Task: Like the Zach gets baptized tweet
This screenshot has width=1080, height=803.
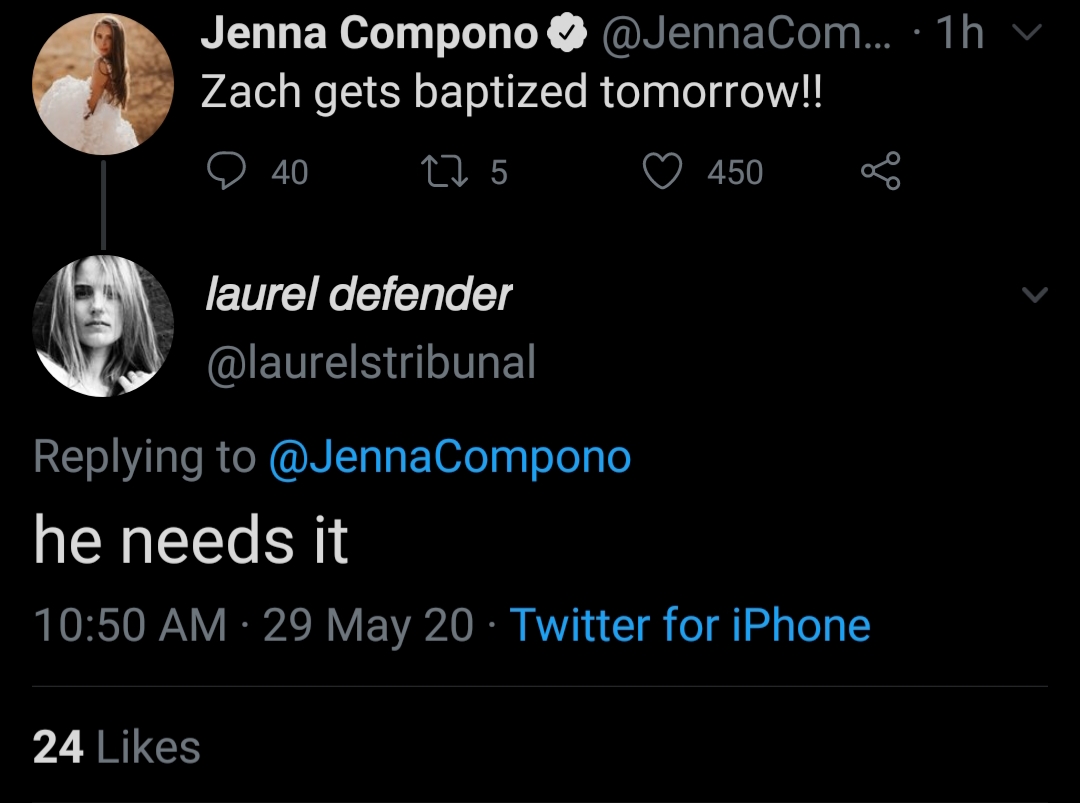Action: pyautogui.click(x=663, y=171)
